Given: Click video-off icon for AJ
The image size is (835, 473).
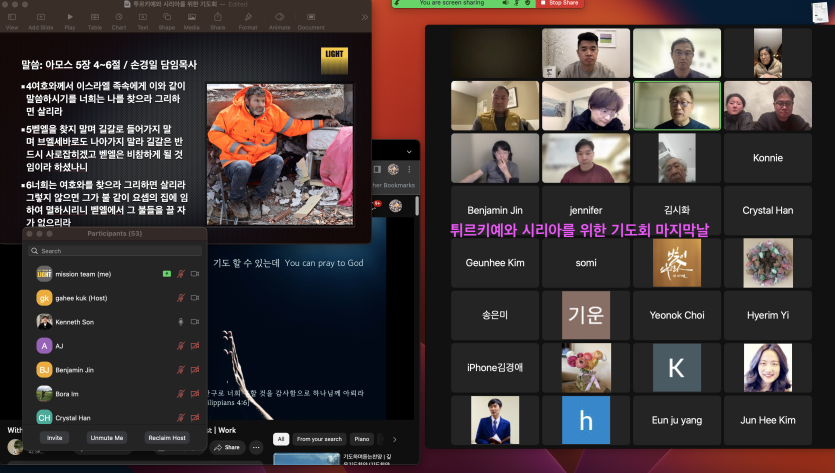Looking at the screenshot, I should 195,346.
